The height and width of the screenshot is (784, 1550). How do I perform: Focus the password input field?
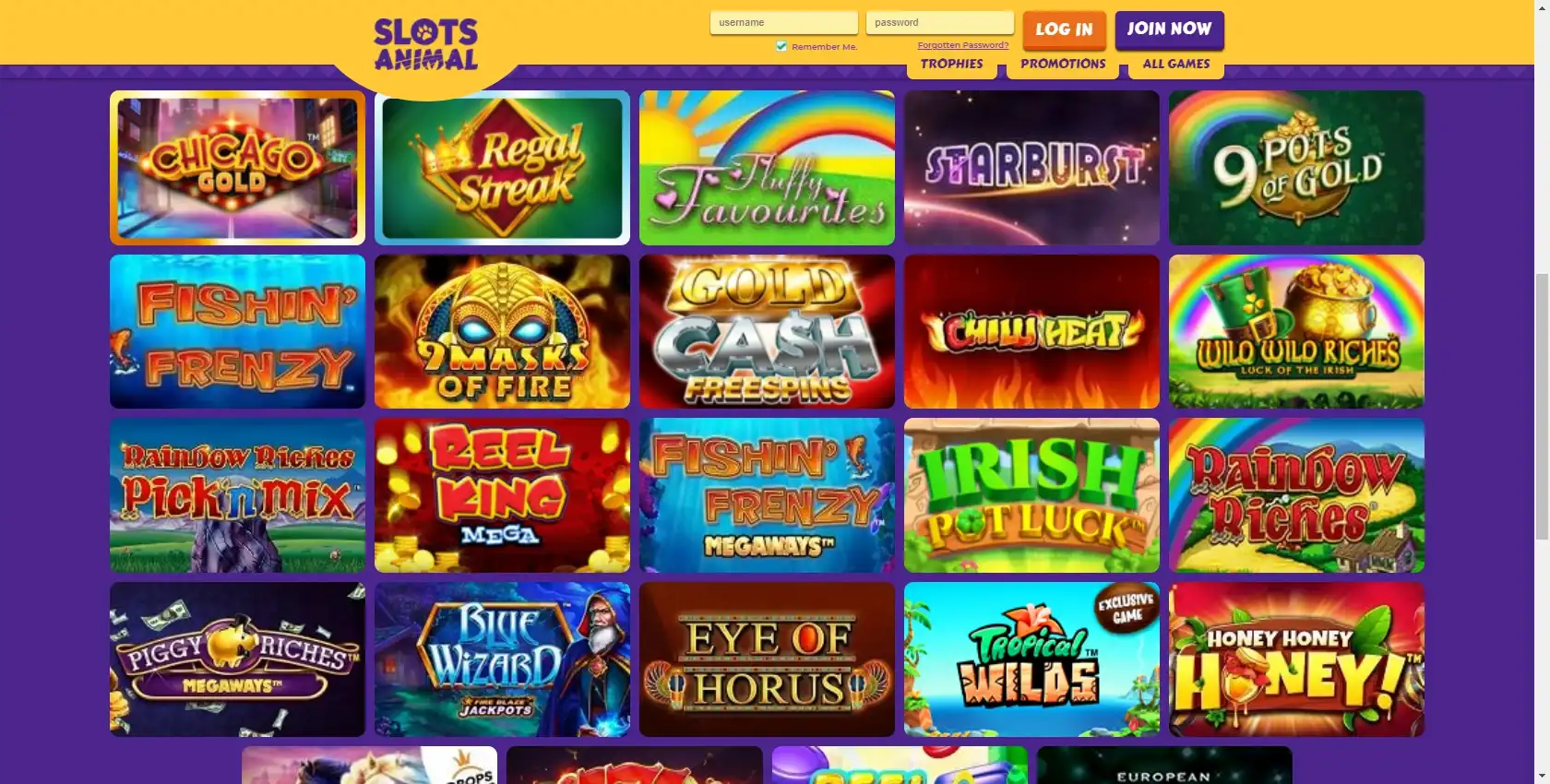(940, 22)
